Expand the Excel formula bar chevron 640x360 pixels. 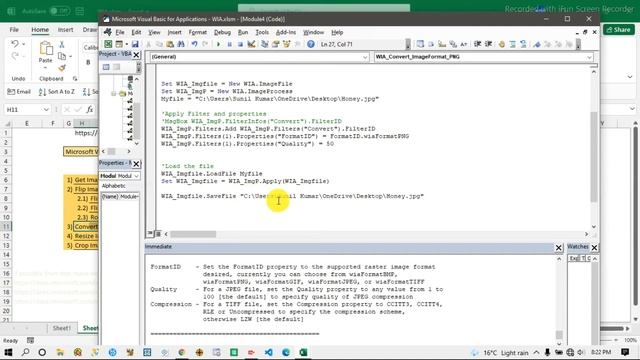click(632, 109)
